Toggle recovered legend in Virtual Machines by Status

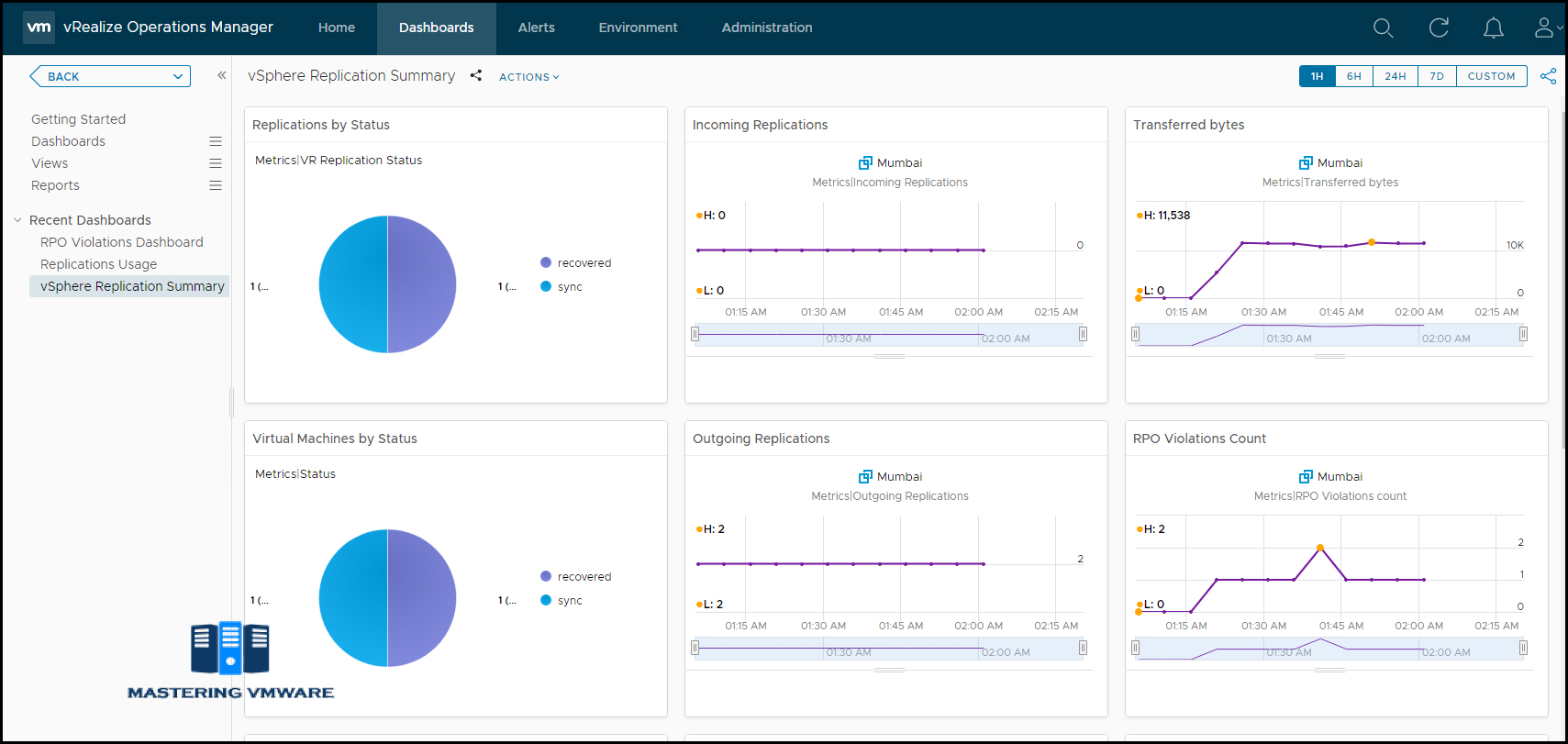tap(576, 576)
